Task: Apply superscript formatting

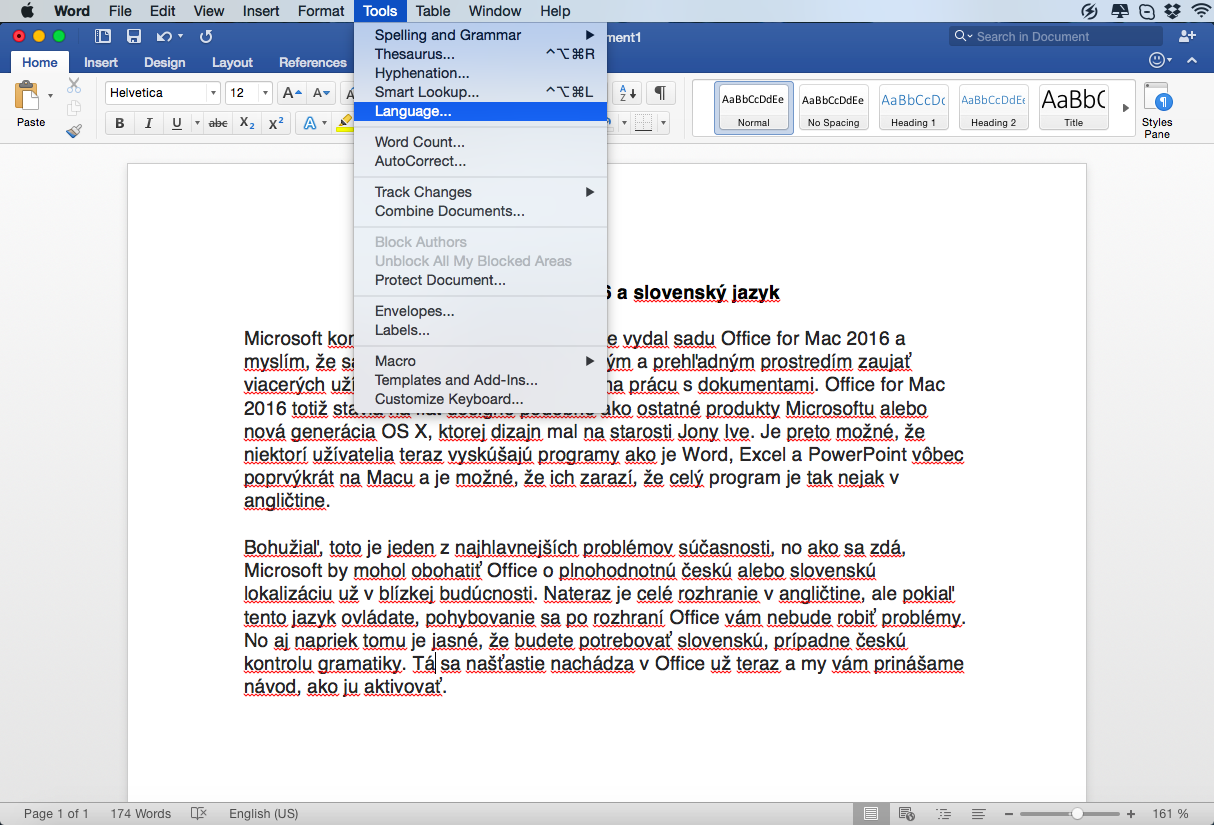Action: tap(276, 123)
